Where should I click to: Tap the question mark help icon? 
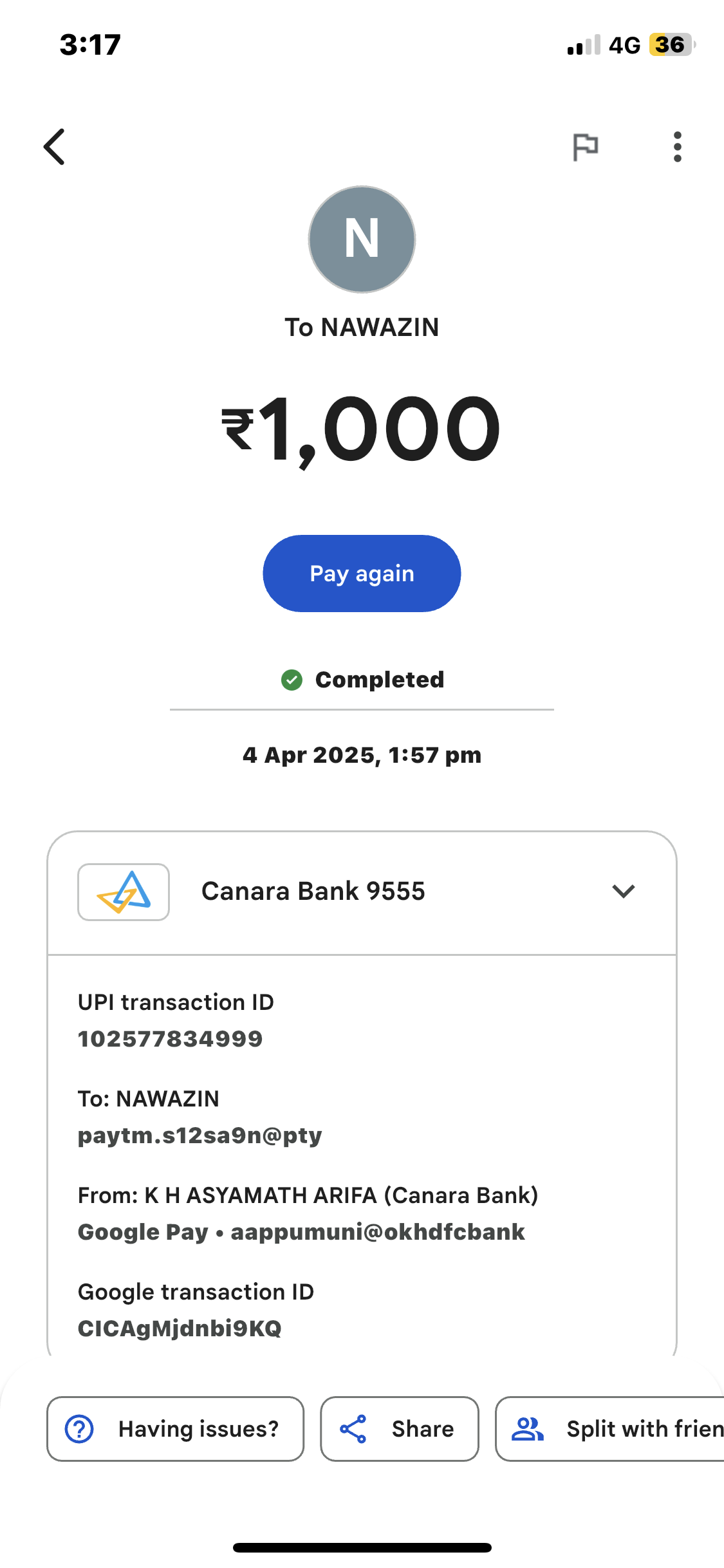(x=79, y=1429)
